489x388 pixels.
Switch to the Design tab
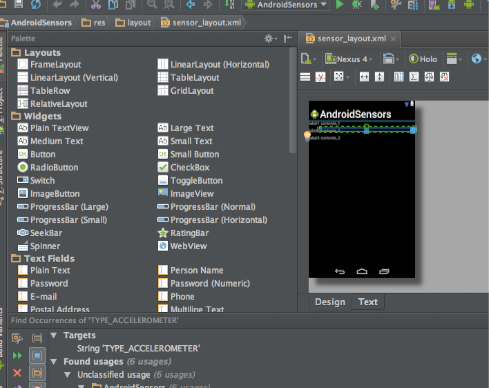pos(330,302)
